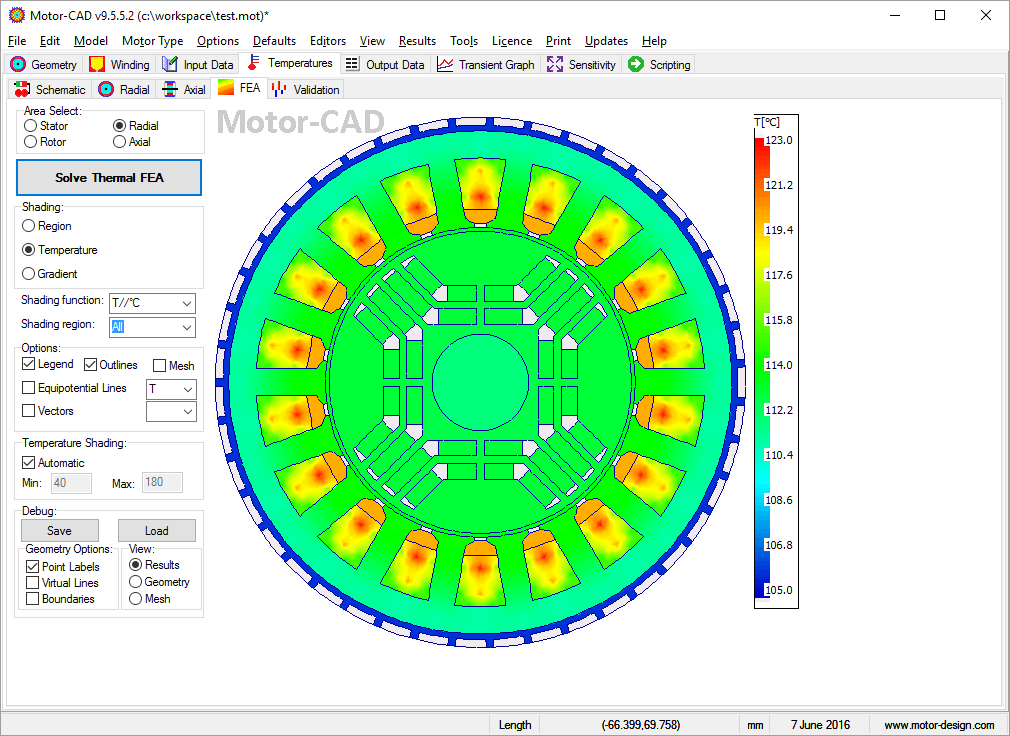
Task: Enable the Boundaries checkbox
Action: coord(32,599)
